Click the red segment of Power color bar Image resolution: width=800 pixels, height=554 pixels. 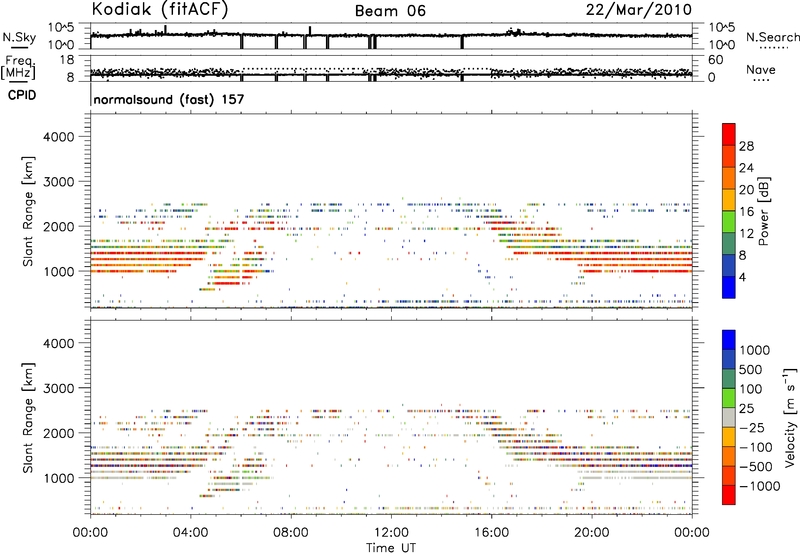click(729, 134)
